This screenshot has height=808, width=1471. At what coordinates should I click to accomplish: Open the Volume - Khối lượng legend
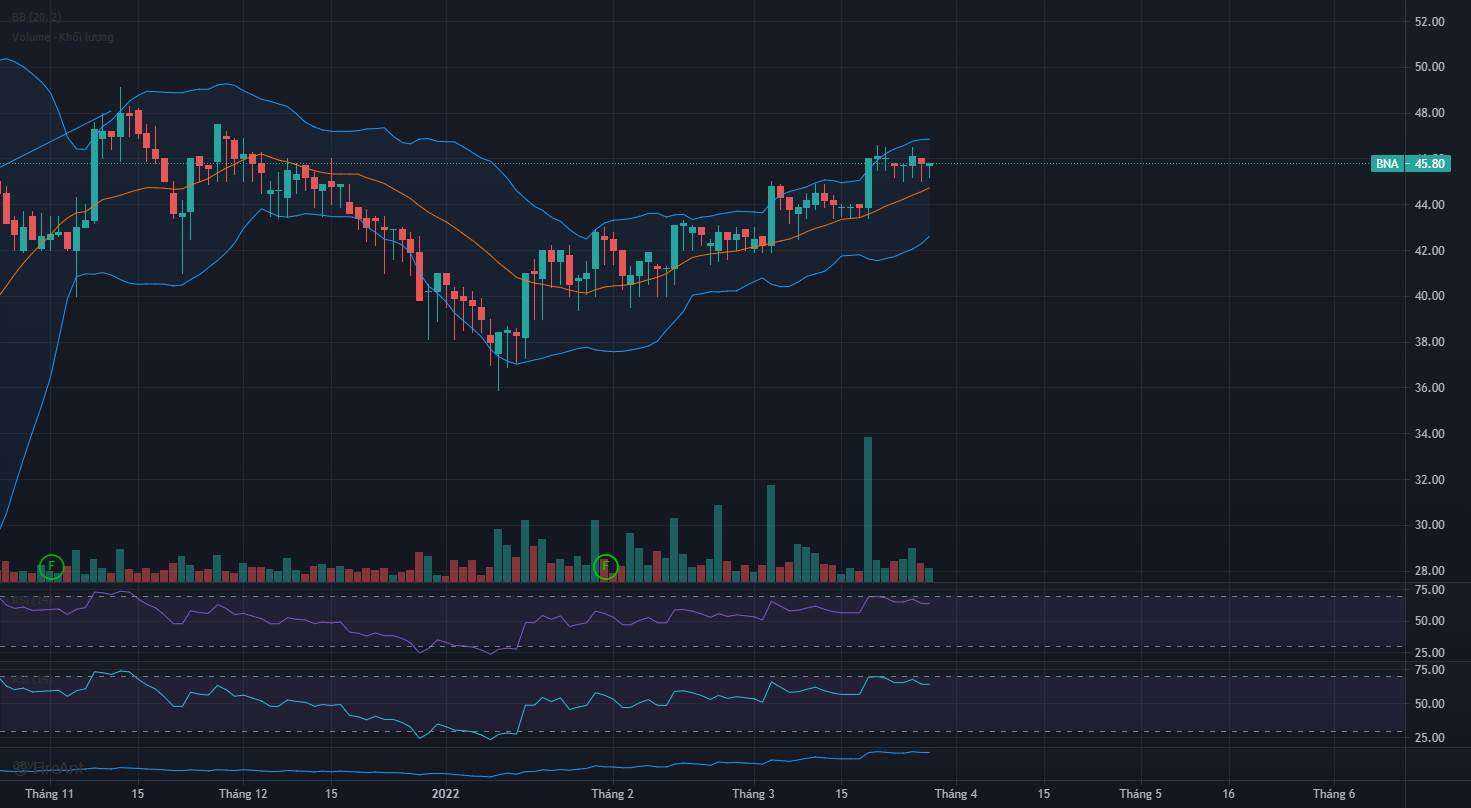(x=63, y=37)
